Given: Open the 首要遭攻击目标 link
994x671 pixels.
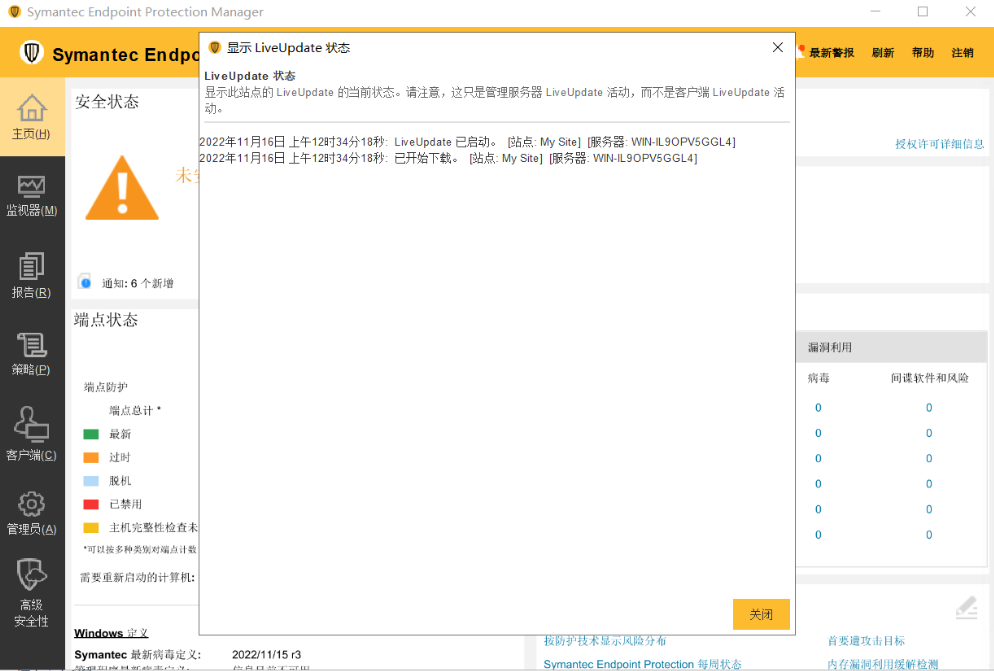Looking at the screenshot, I should (x=866, y=641).
